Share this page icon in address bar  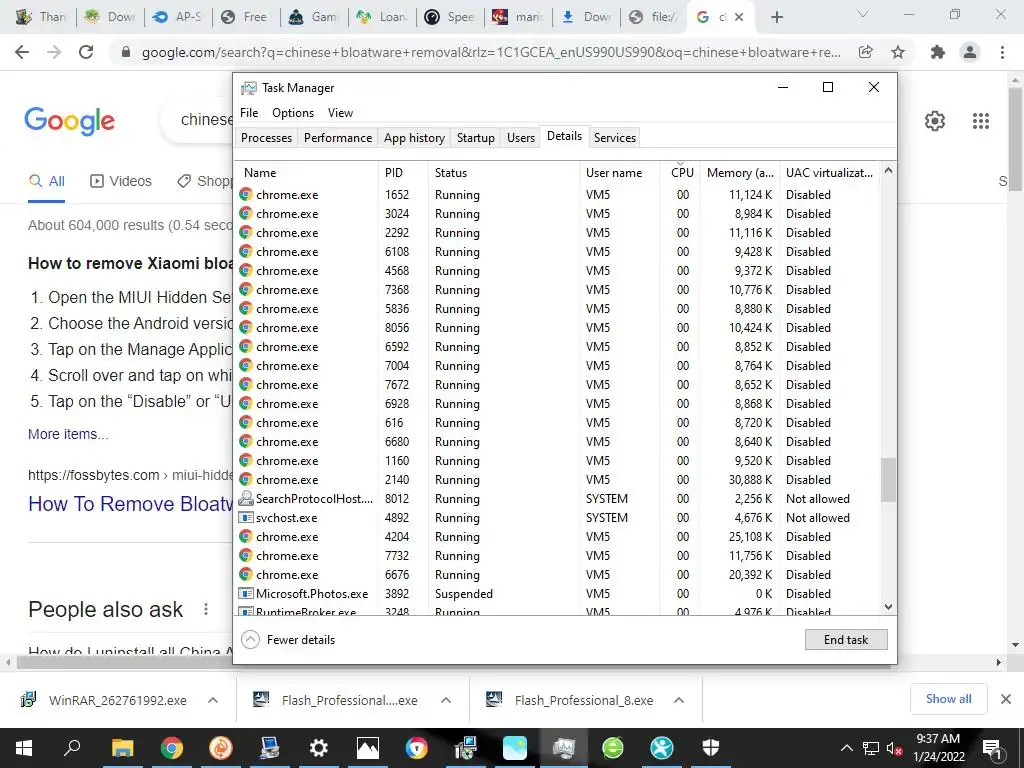[x=866, y=52]
